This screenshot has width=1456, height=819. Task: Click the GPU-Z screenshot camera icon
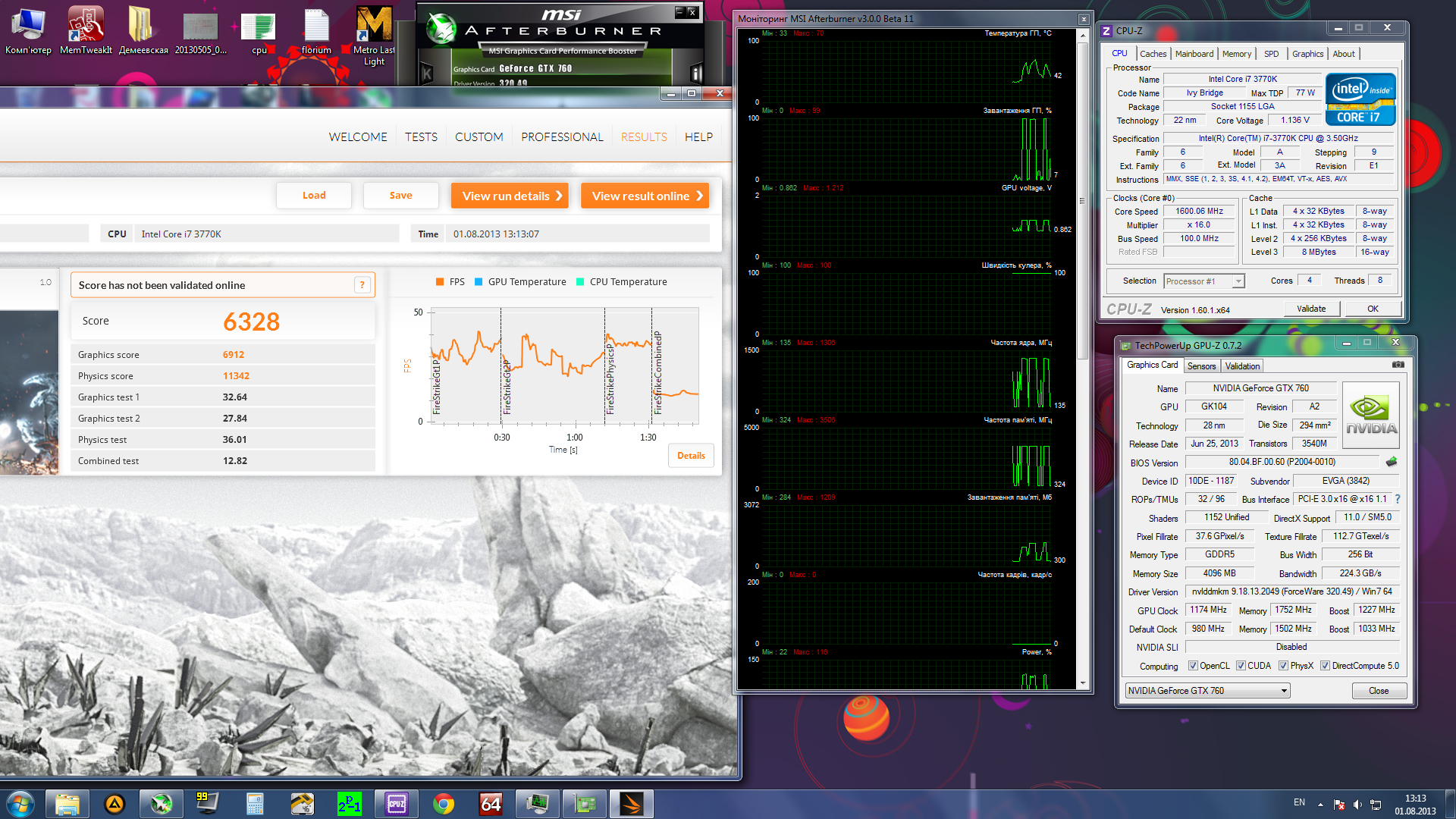1398,365
